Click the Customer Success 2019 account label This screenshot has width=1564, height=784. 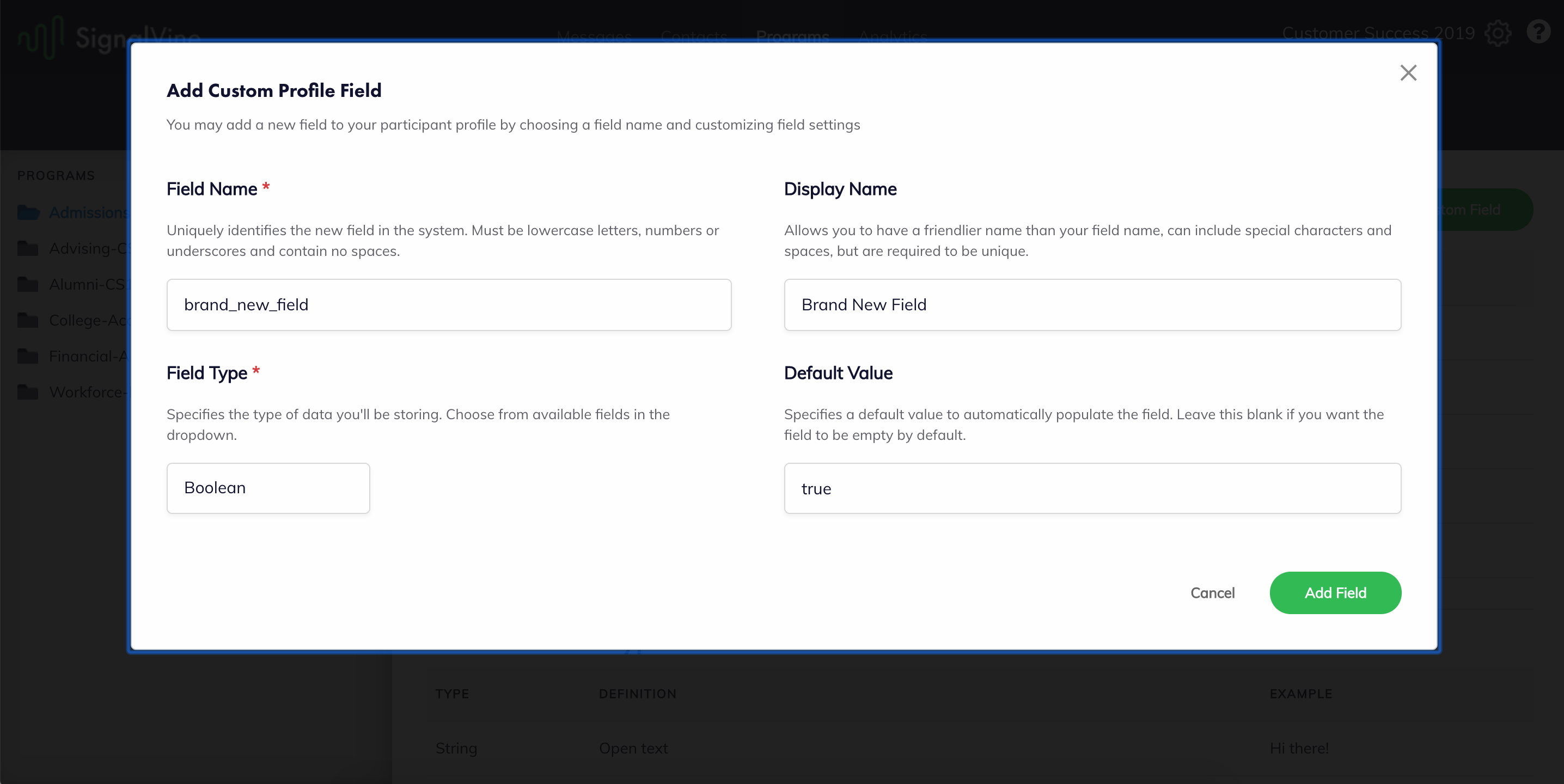coord(1378,33)
